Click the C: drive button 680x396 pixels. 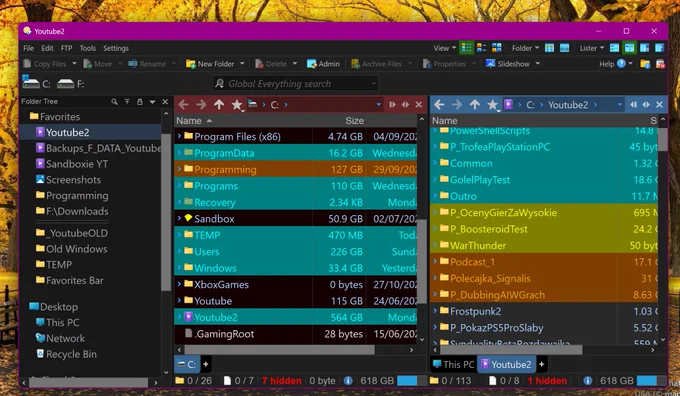pyautogui.click(x=36, y=82)
